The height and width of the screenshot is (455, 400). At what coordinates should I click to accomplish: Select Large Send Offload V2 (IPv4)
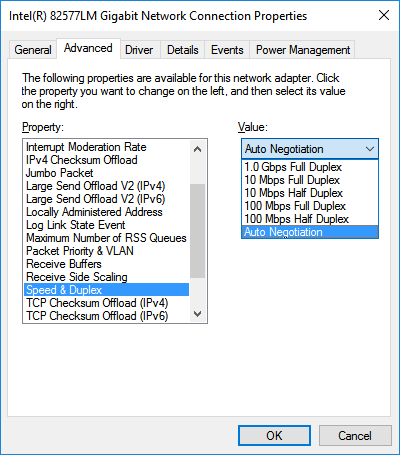click(107, 186)
